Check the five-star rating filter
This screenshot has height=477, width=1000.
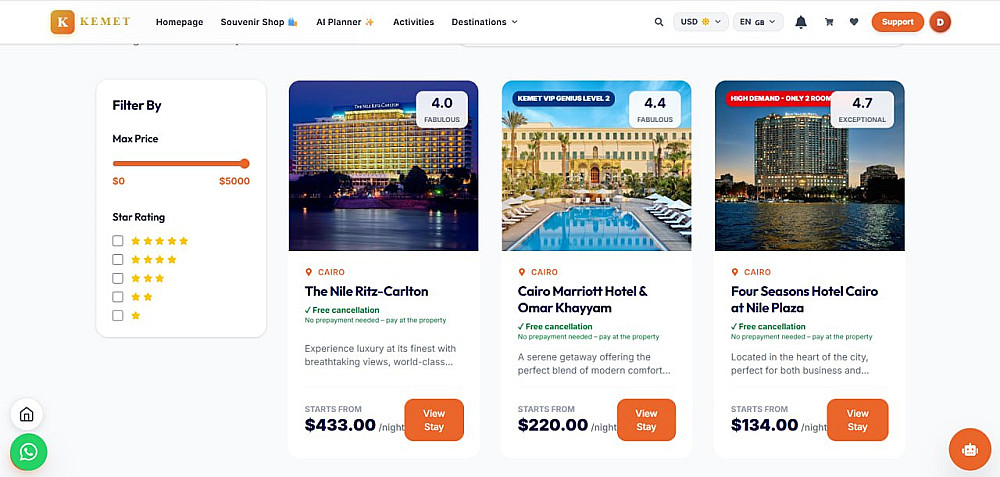click(118, 241)
